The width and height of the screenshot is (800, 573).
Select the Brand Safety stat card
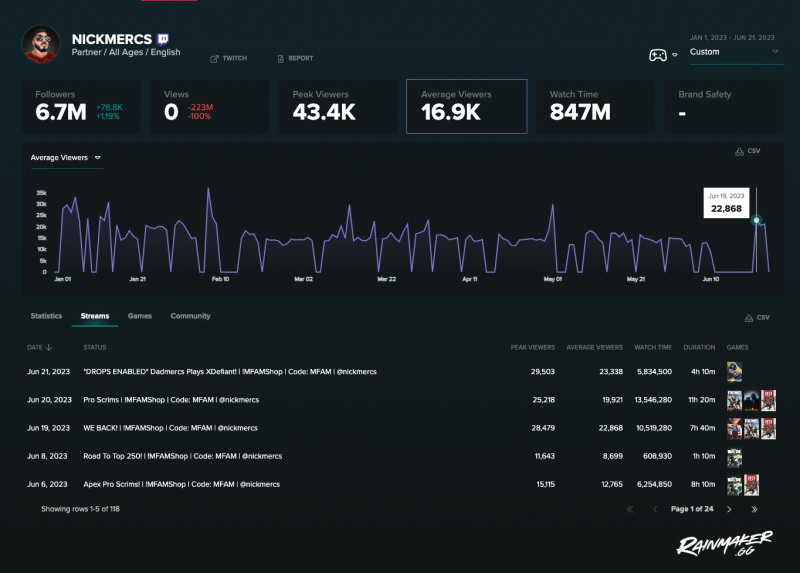click(x=723, y=106)
